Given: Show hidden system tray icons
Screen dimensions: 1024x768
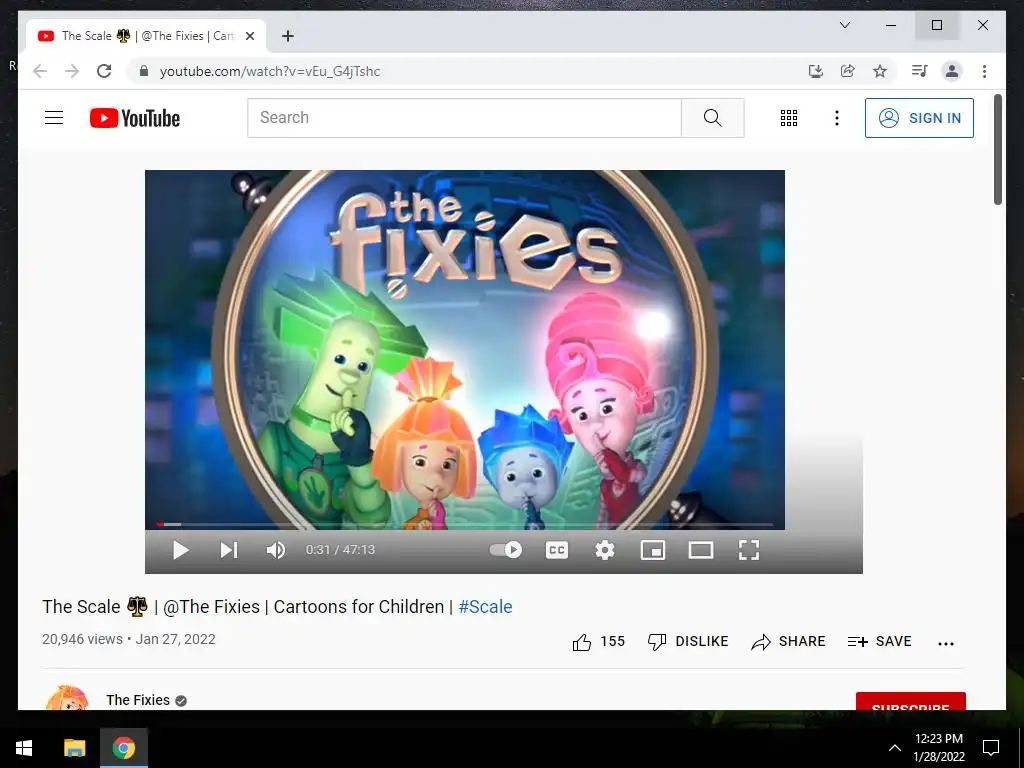Looking at the screenshot, I should (895, 748).
